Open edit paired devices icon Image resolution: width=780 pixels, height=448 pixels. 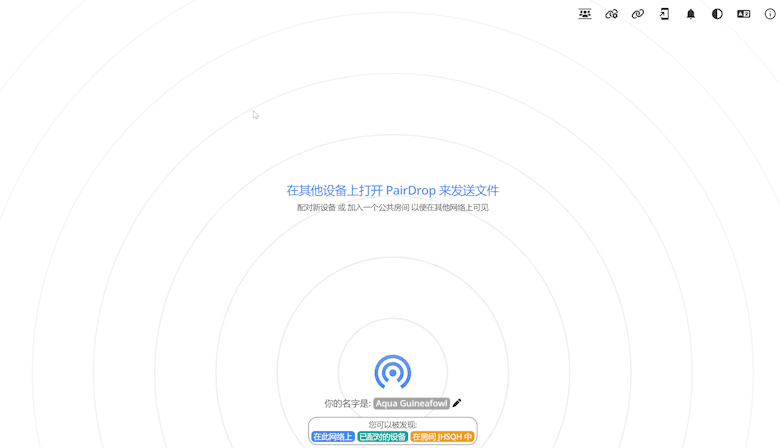click(611, 14)
